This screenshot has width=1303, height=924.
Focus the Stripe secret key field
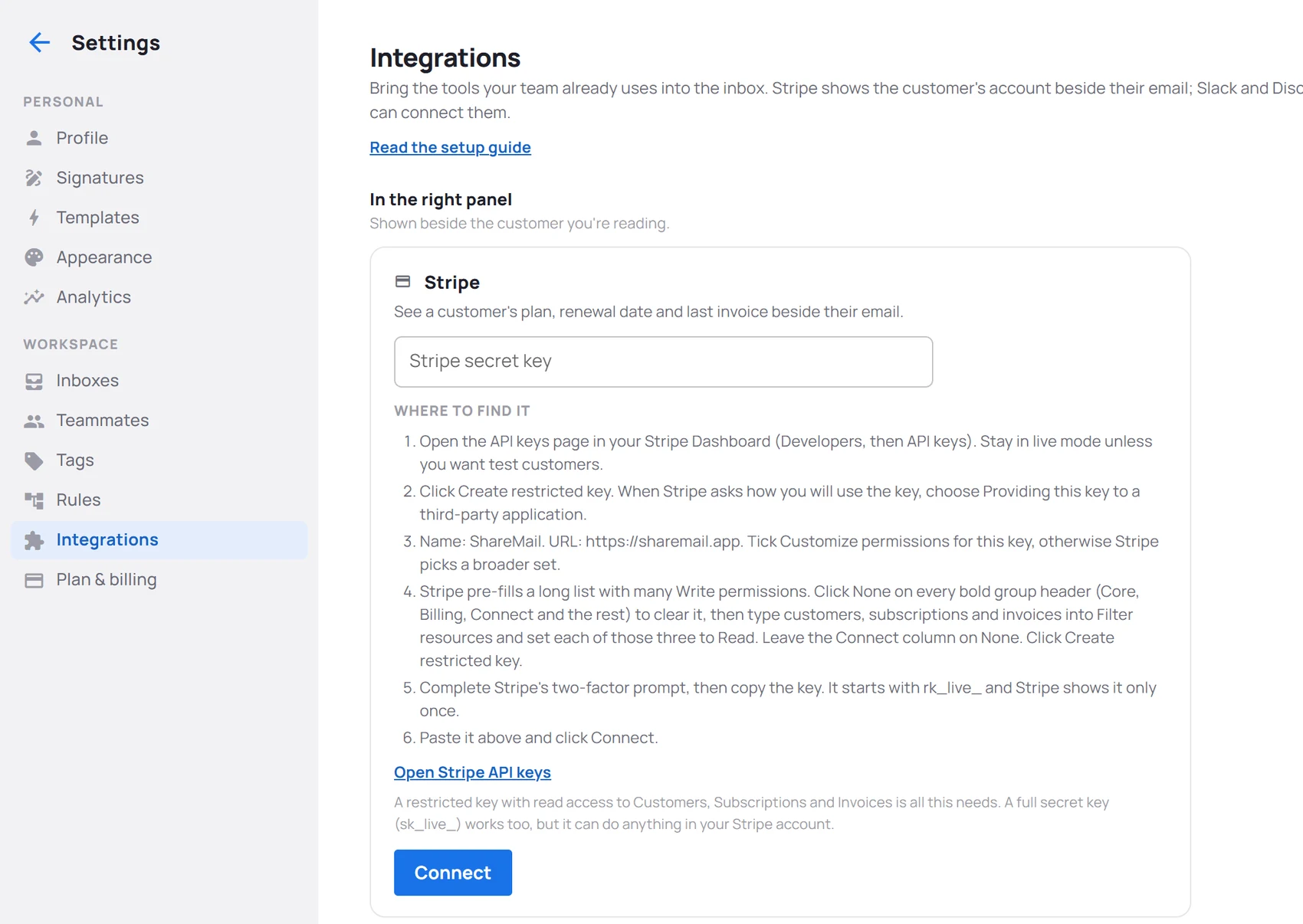[663, 362]
